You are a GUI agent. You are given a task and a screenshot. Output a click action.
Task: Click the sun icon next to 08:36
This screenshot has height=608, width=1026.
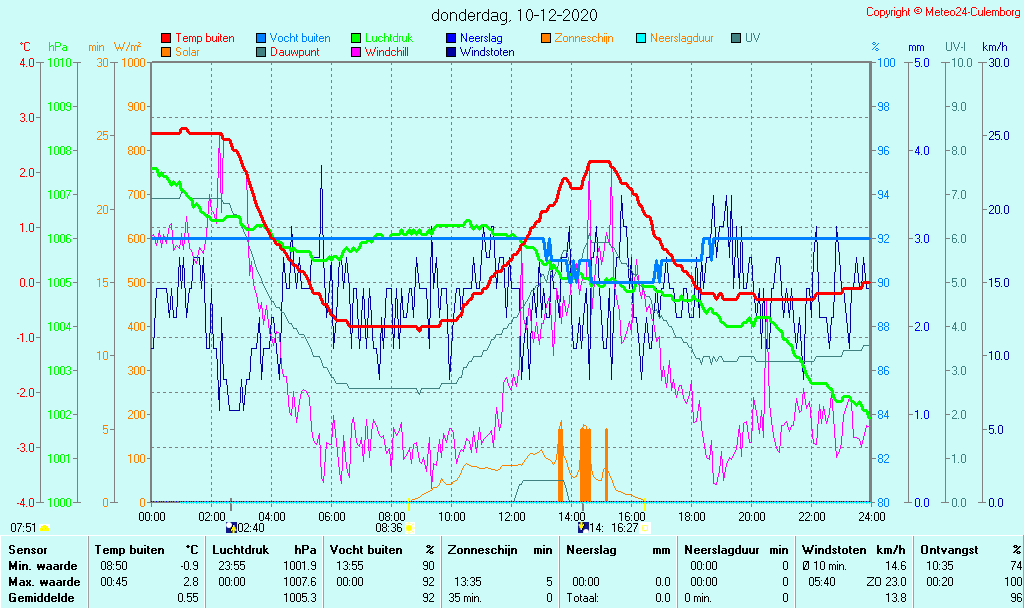pyautogui.click(x=409, y=528)
